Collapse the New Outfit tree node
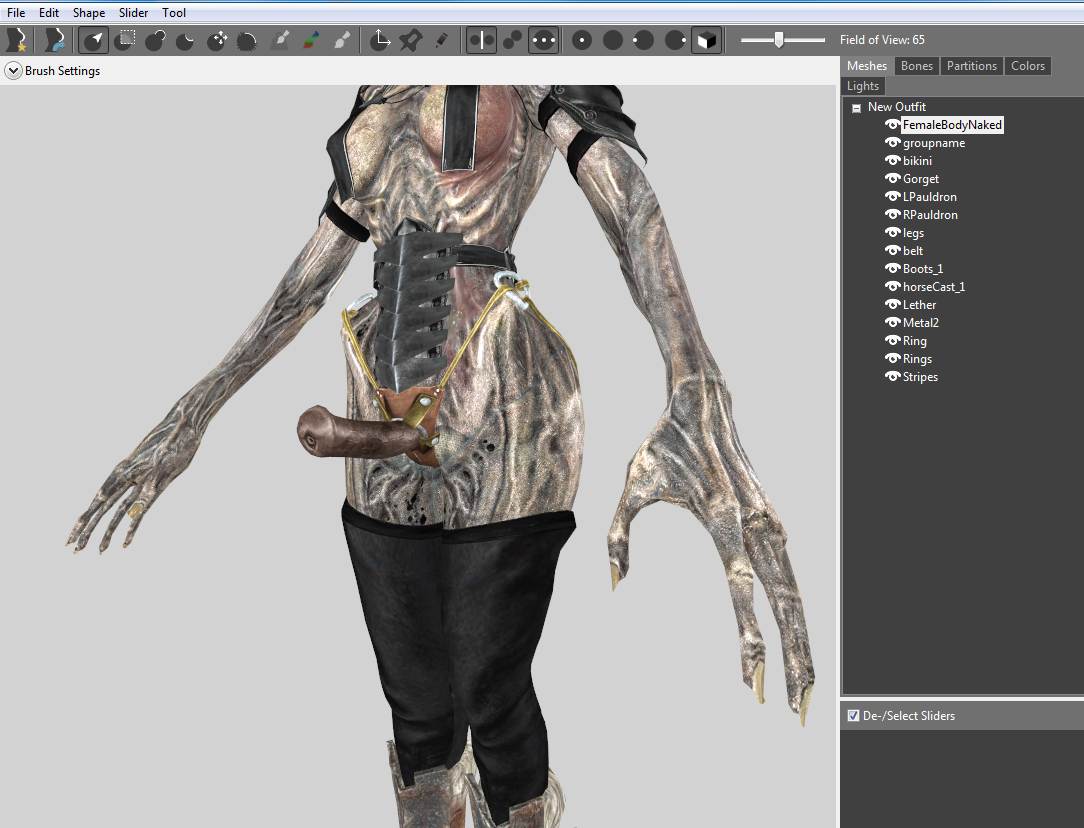The height and width of the screenshot is (828, 1084). coord(856,107)
